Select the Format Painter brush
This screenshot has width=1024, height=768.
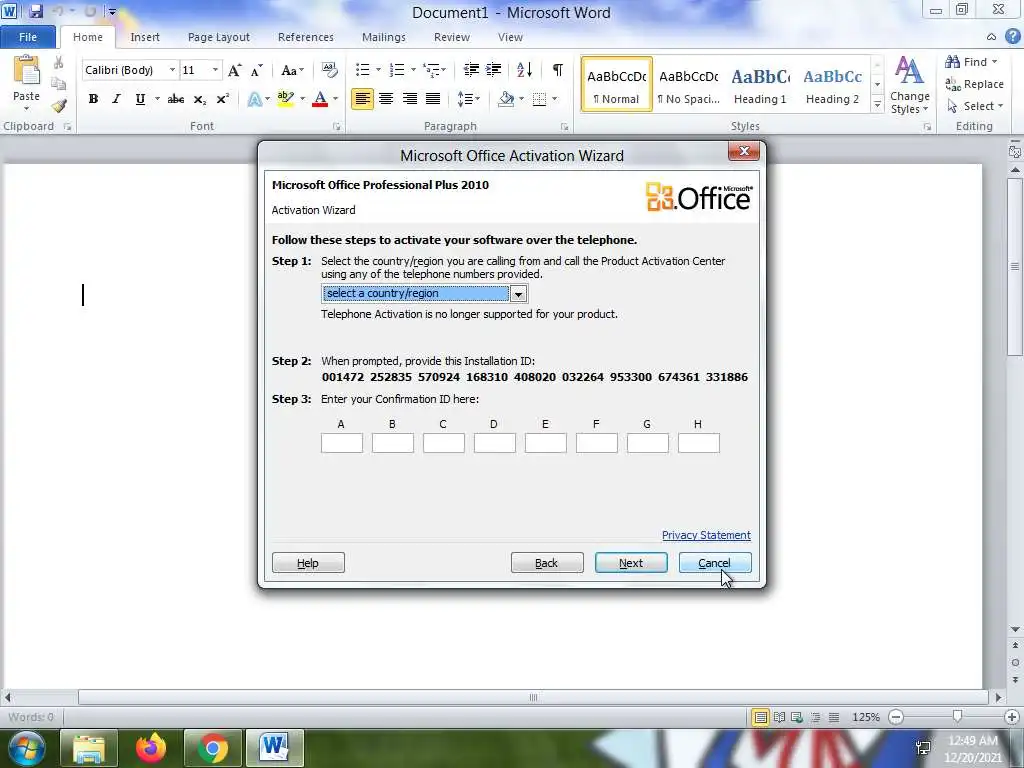click(x=59, y=105)
